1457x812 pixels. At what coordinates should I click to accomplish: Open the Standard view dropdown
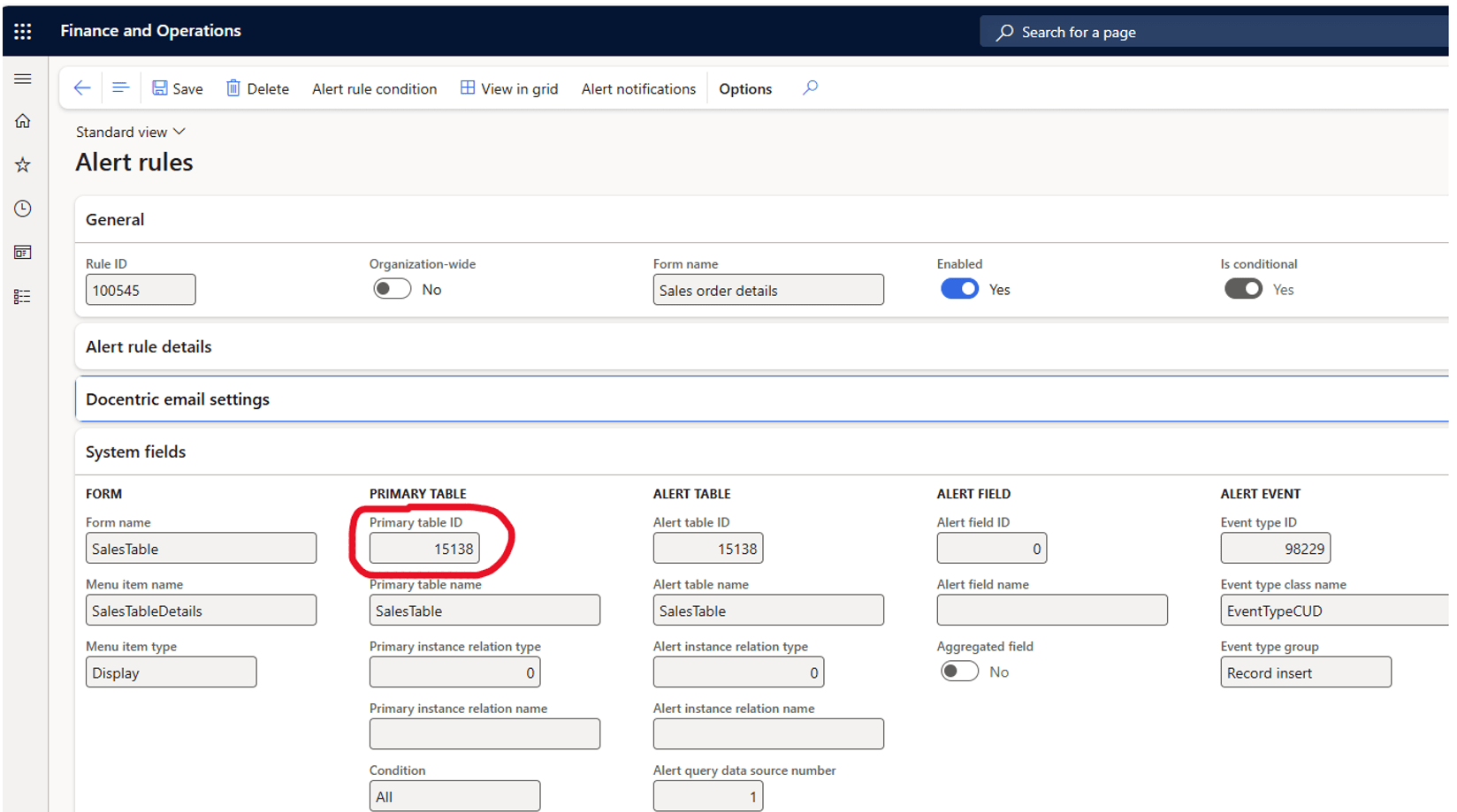coord(131,132)
